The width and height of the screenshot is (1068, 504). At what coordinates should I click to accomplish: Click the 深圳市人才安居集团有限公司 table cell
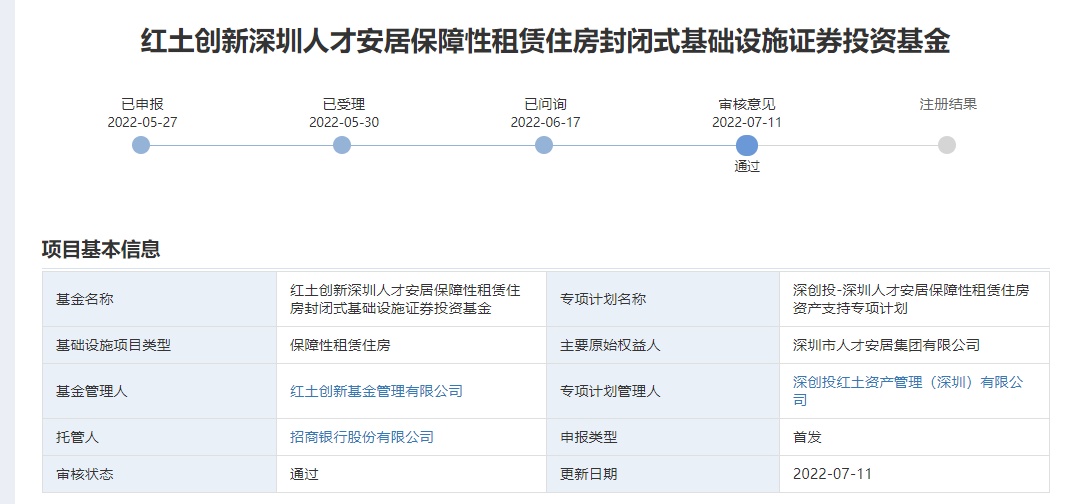click(886, 345)
